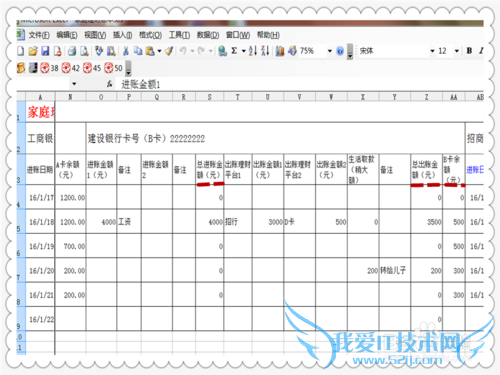Image resolution: width=500 pixels, height=375 pixels.
Task: Expand the redo history dropdown arrow
Action: tap(211, 51)
